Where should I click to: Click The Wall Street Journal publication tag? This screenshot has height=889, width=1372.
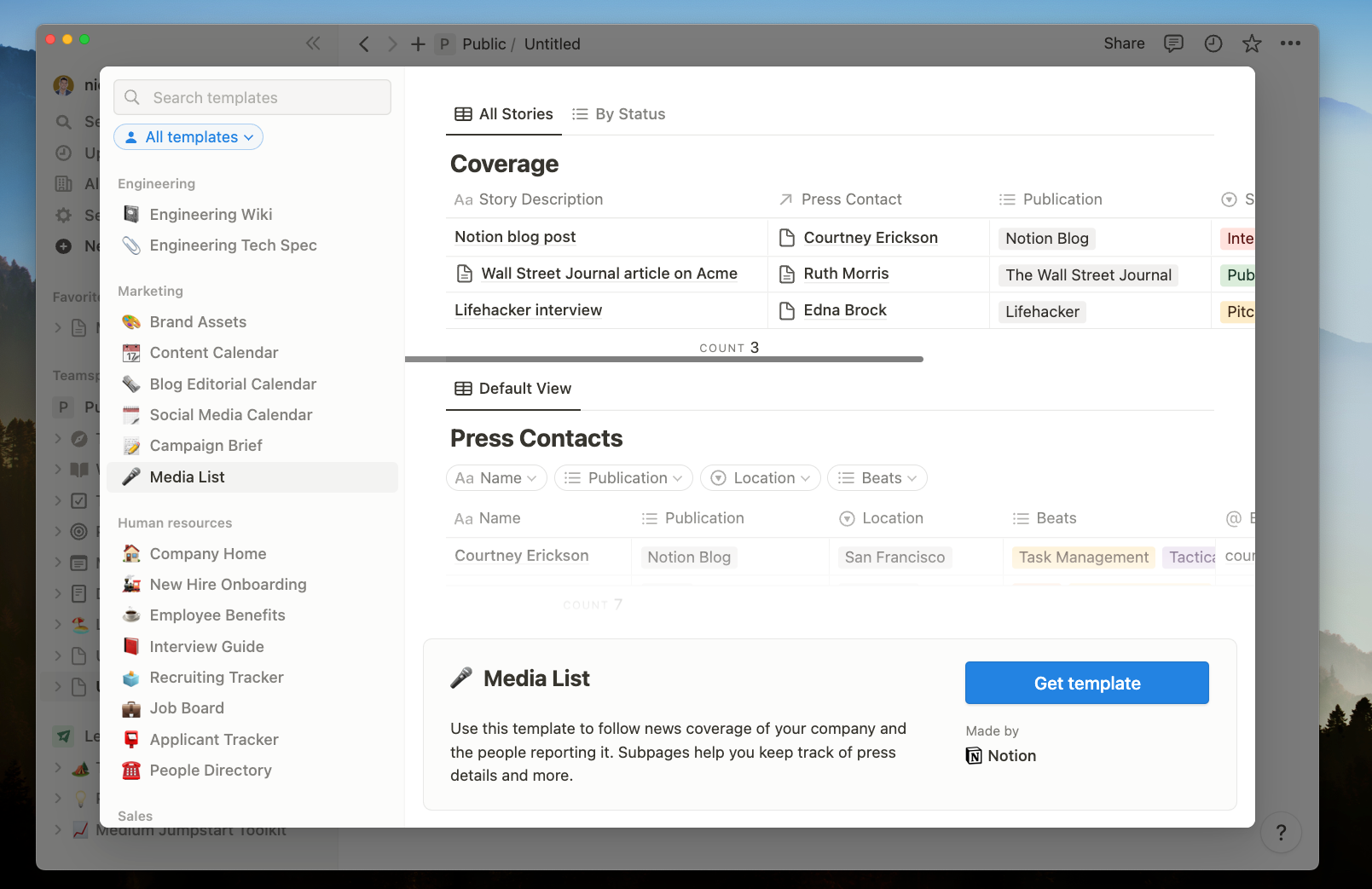coord(1088,275)
